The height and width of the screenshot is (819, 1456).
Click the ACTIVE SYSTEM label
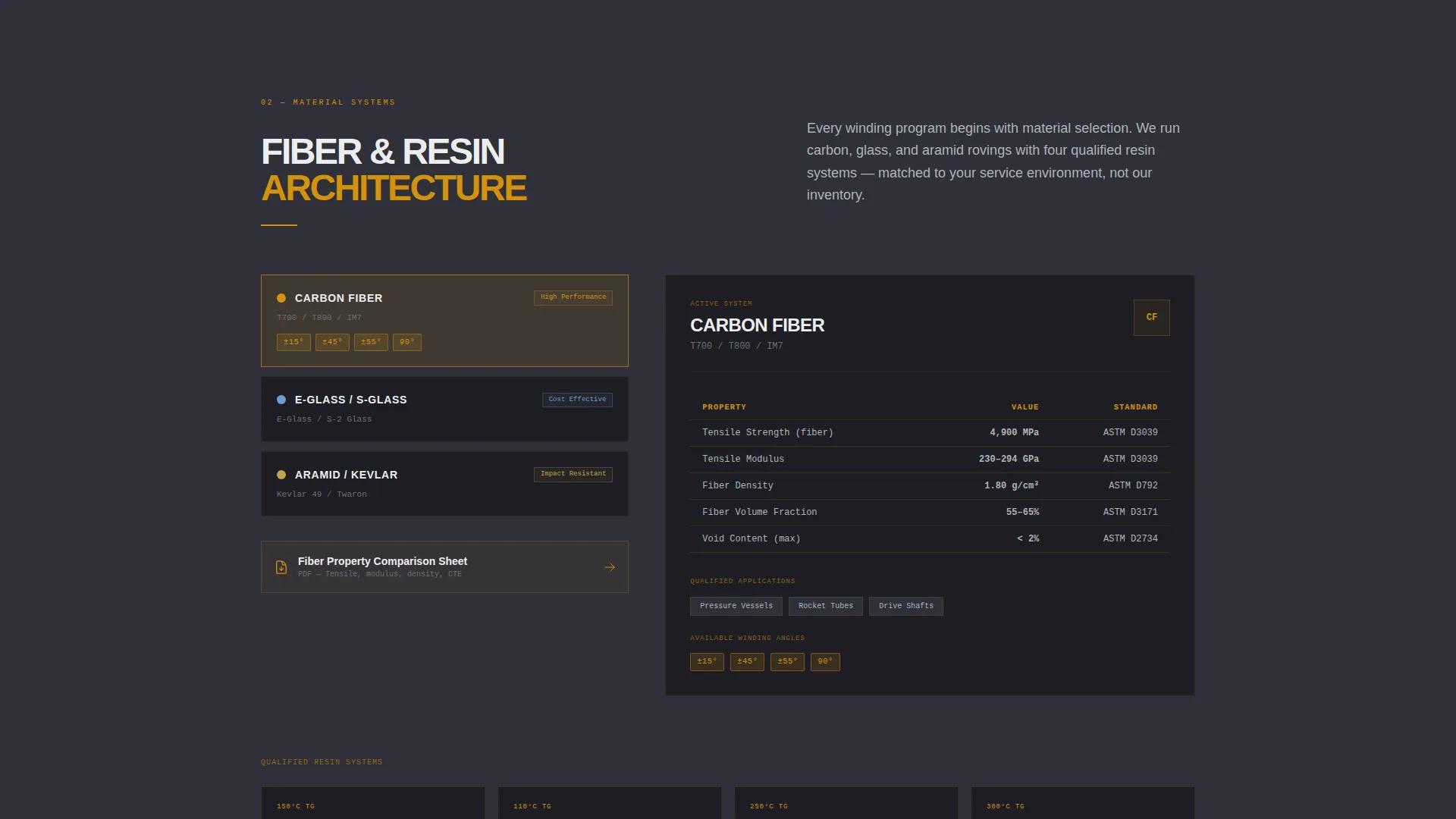coord(721,303)
